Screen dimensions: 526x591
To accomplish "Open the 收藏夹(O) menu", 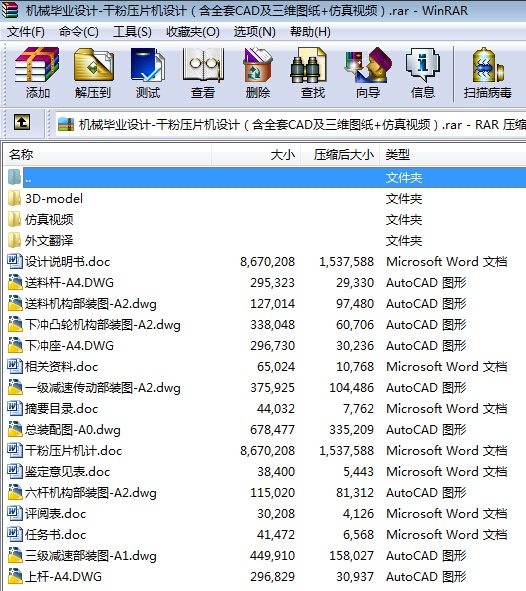I will tap(193, 32).
